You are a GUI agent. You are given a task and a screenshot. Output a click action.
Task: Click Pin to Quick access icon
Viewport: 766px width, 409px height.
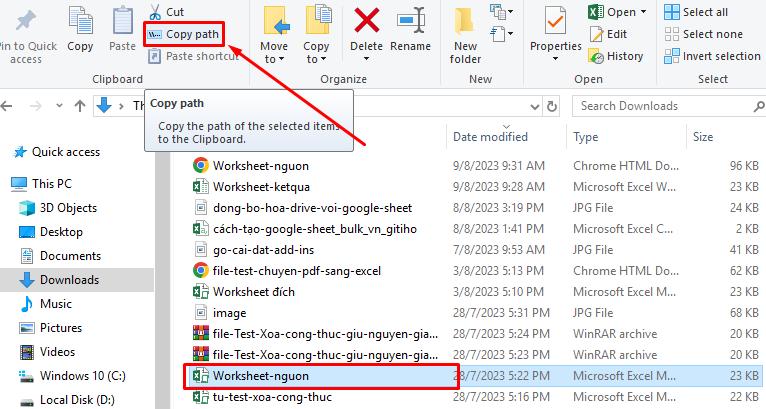tap(25, 20)
